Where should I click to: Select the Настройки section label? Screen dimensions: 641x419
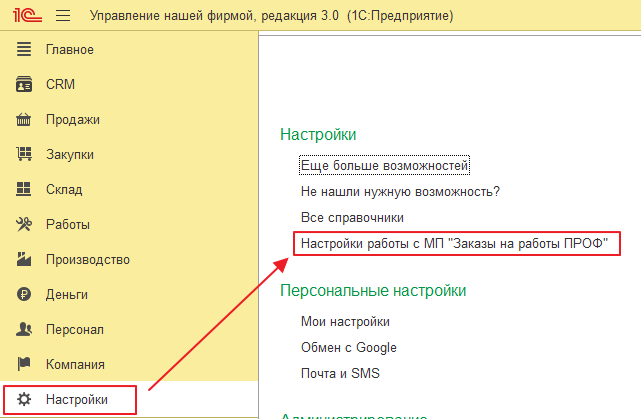point(77,399)
